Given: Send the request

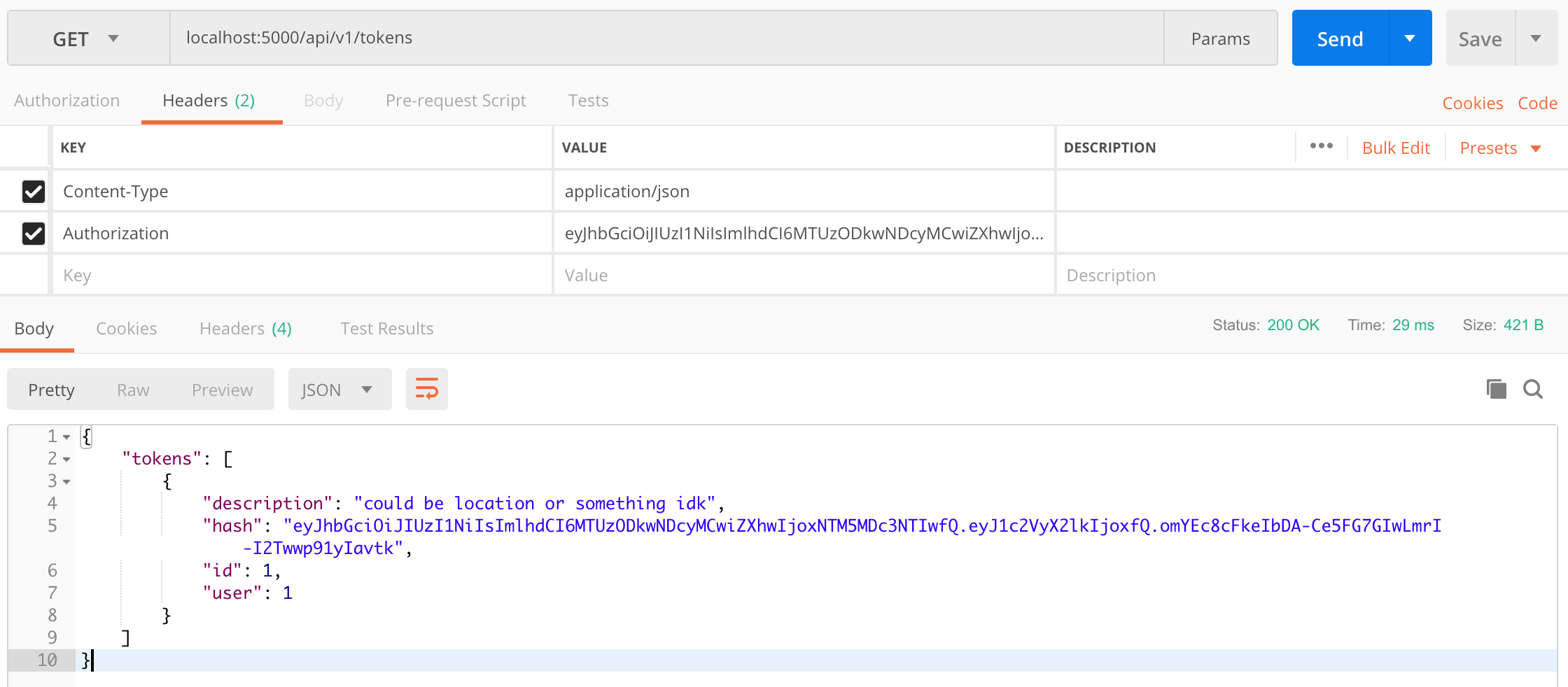Looking at the screenshot, I should [1340, 38].
